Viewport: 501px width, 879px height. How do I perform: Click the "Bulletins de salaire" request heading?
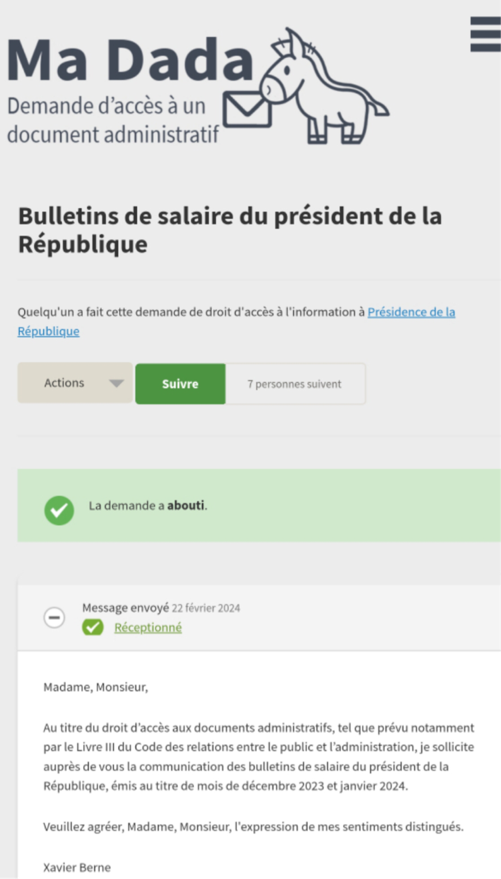click(x=230, y=230)
